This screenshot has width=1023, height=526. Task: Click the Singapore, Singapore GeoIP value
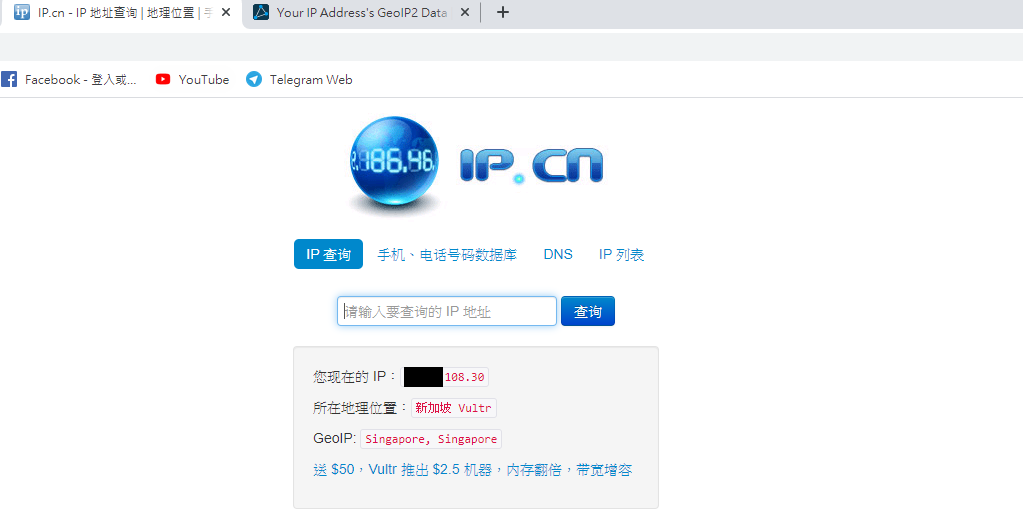pyautogui.click(x=431, y=439)
